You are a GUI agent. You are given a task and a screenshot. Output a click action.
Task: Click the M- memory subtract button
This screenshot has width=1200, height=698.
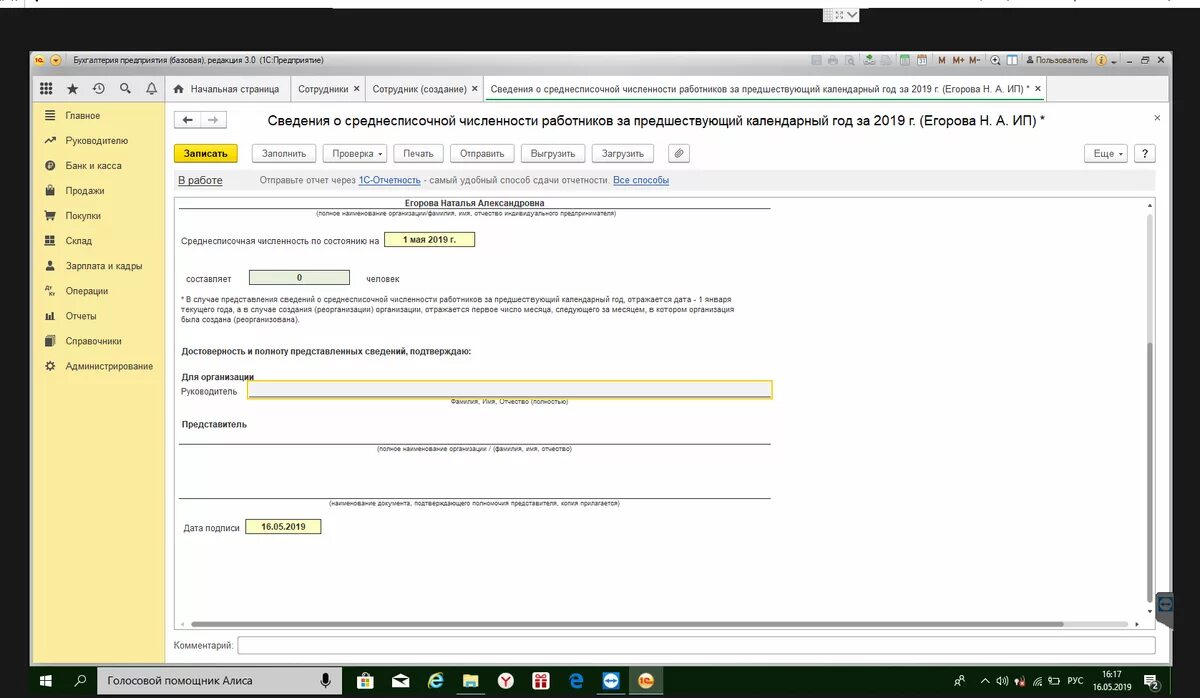[974, 60]
